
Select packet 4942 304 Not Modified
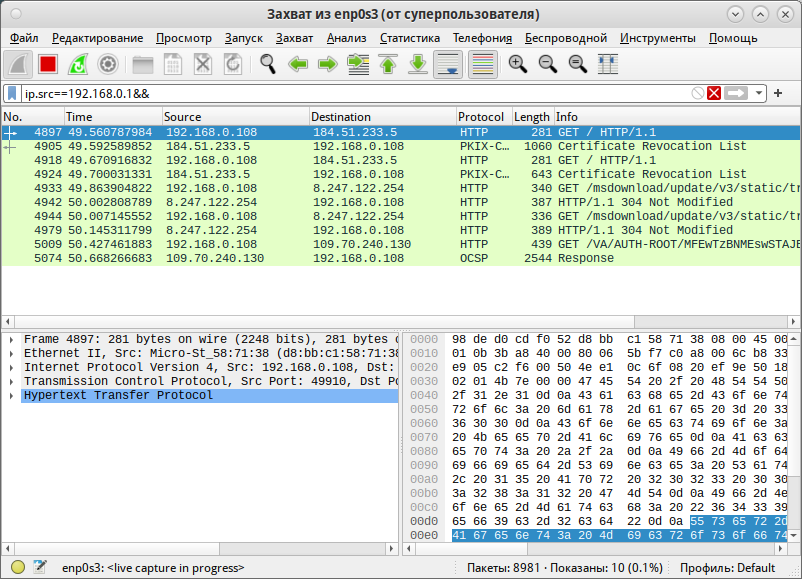tap(401, 202)
